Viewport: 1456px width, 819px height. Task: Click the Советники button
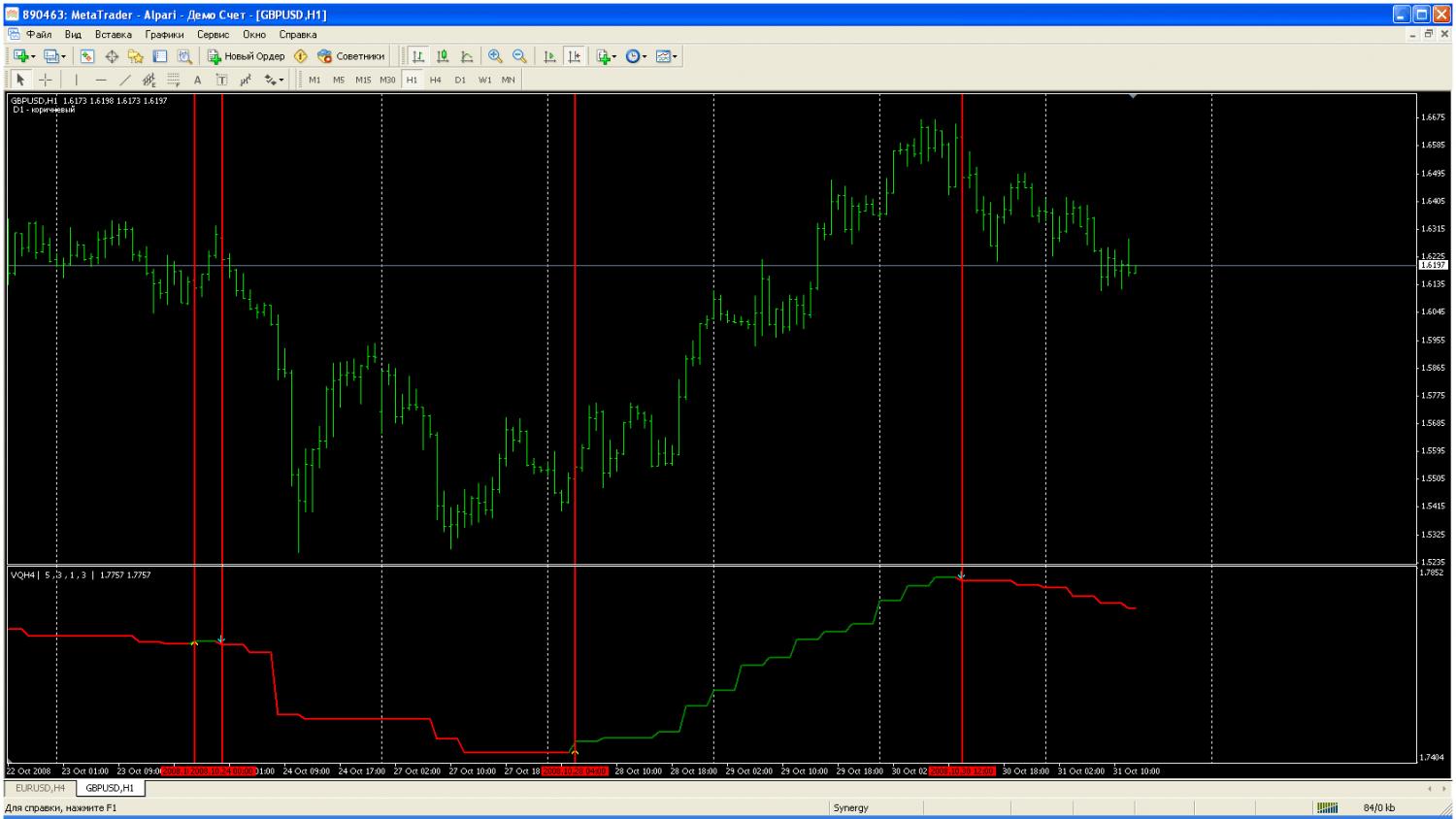[350, 56]
